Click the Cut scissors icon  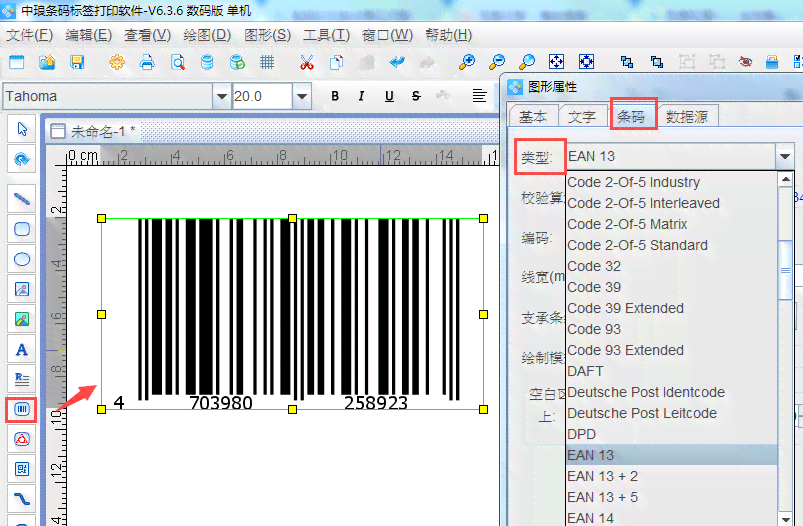pyautogui.click(x=306, y=62)
